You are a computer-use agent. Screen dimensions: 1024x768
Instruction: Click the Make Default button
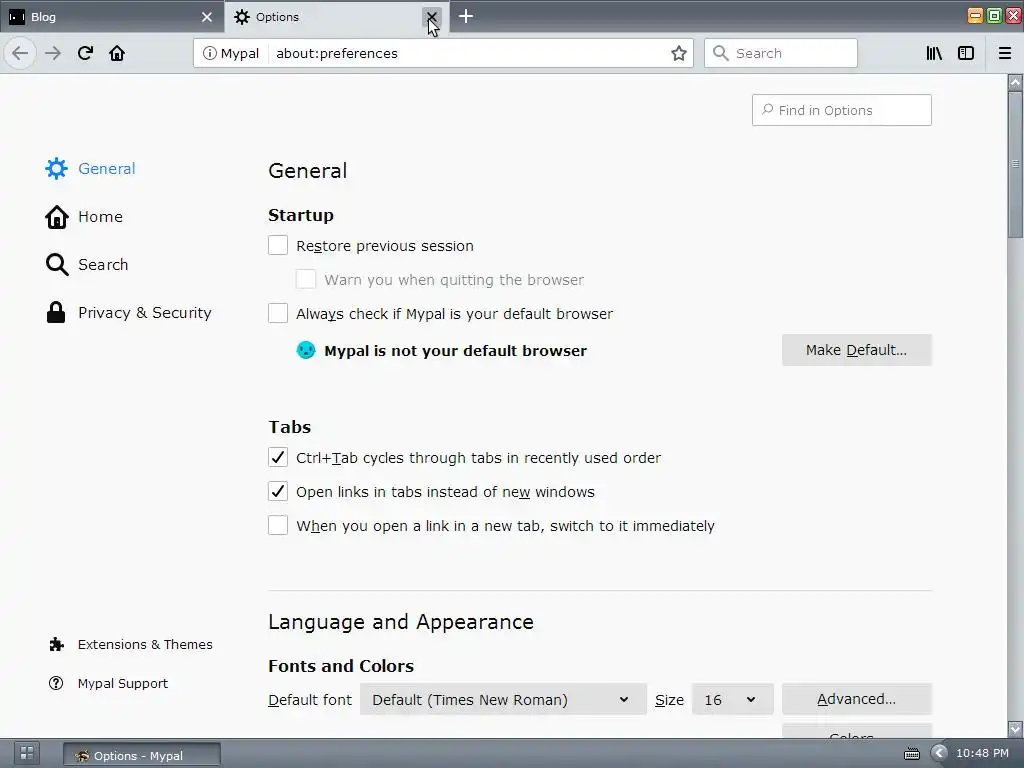857,350
